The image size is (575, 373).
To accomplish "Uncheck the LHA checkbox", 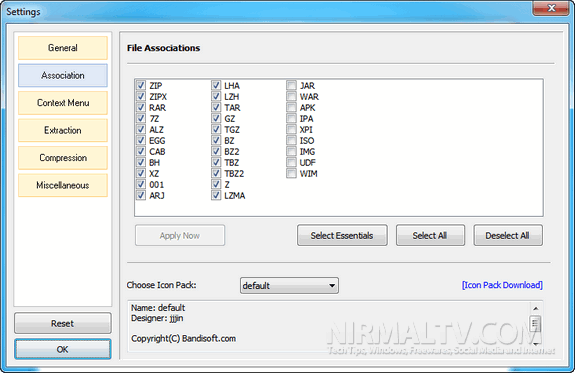I will pos(216,85).
